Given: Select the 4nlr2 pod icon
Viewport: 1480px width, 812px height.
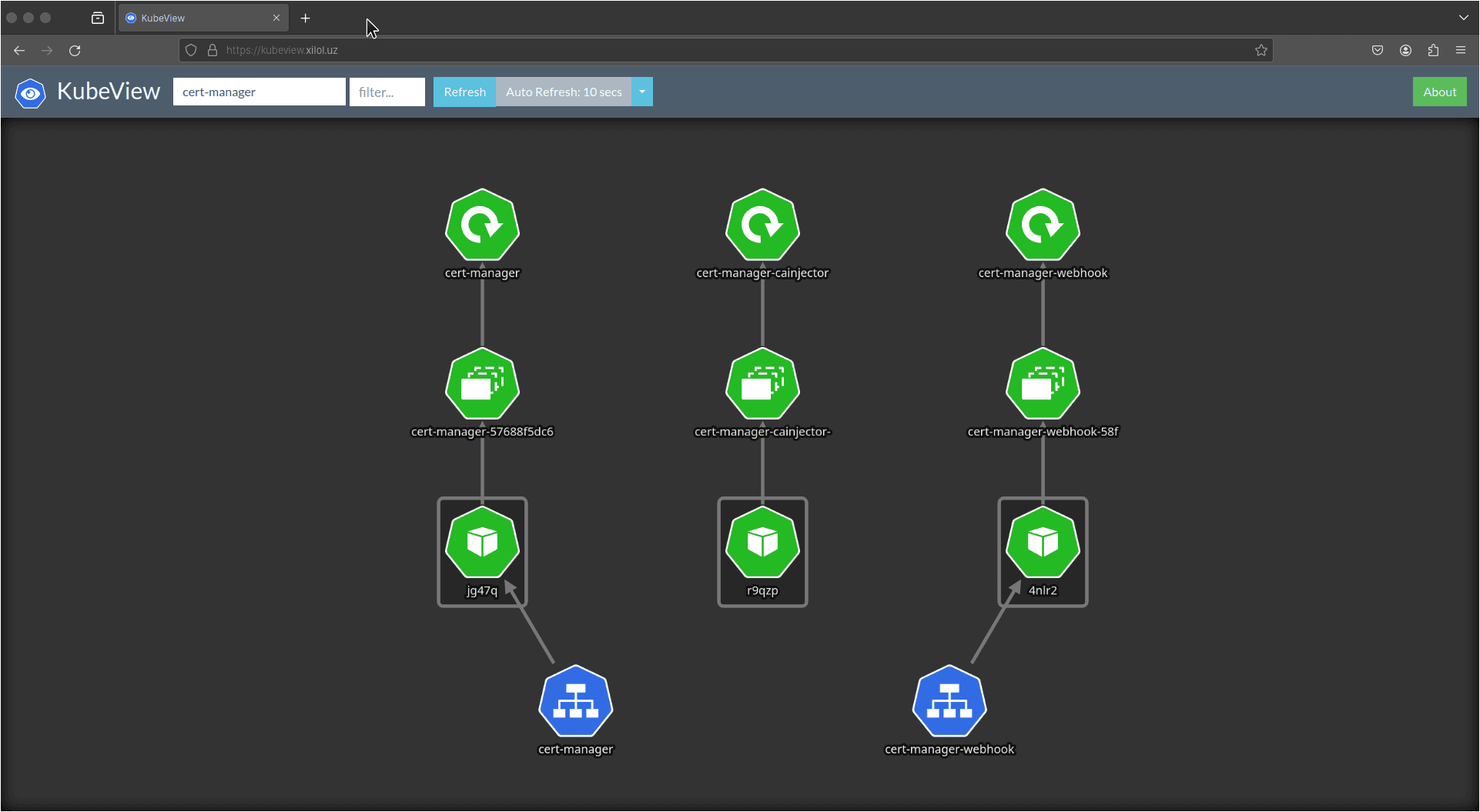Looking at the screenshot, I should click(x=1043, y=543).
